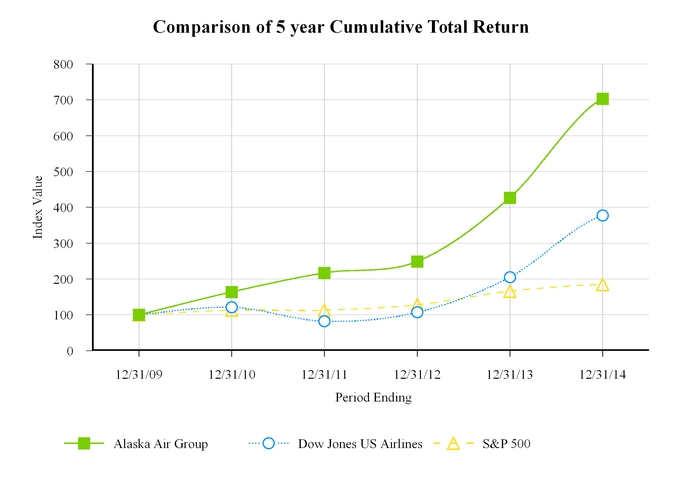Click the green square legend swatch

(x=84, y=443)
